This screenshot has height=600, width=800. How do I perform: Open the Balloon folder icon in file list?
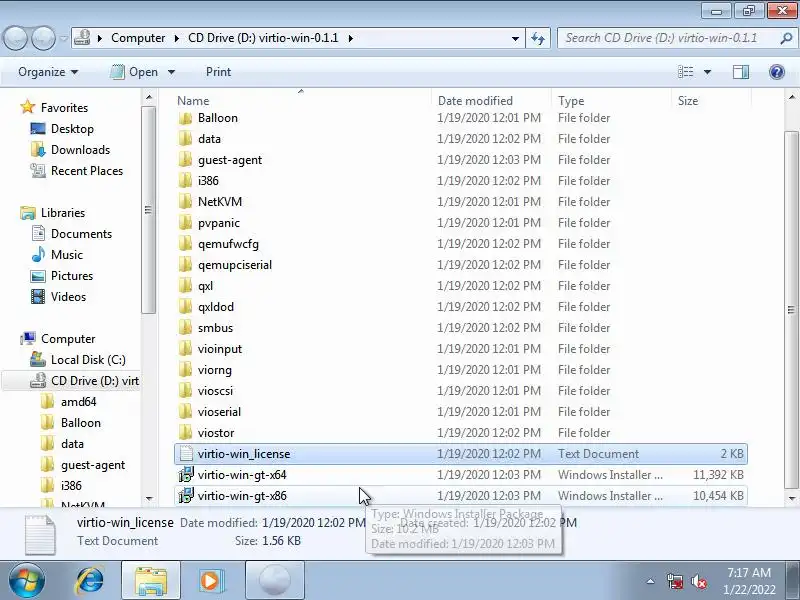pos(185,118)
